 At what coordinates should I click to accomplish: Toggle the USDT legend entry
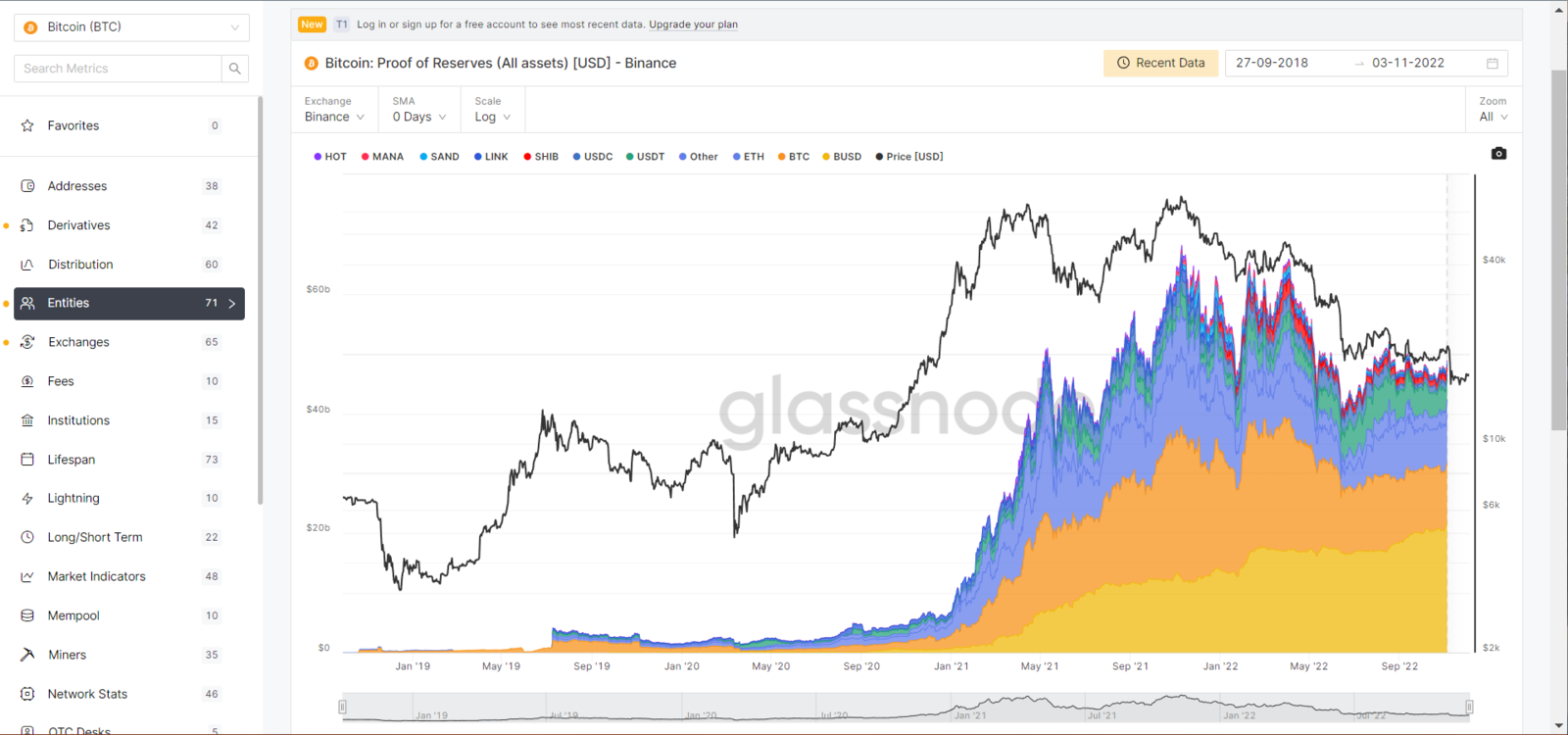coord(645,157)
